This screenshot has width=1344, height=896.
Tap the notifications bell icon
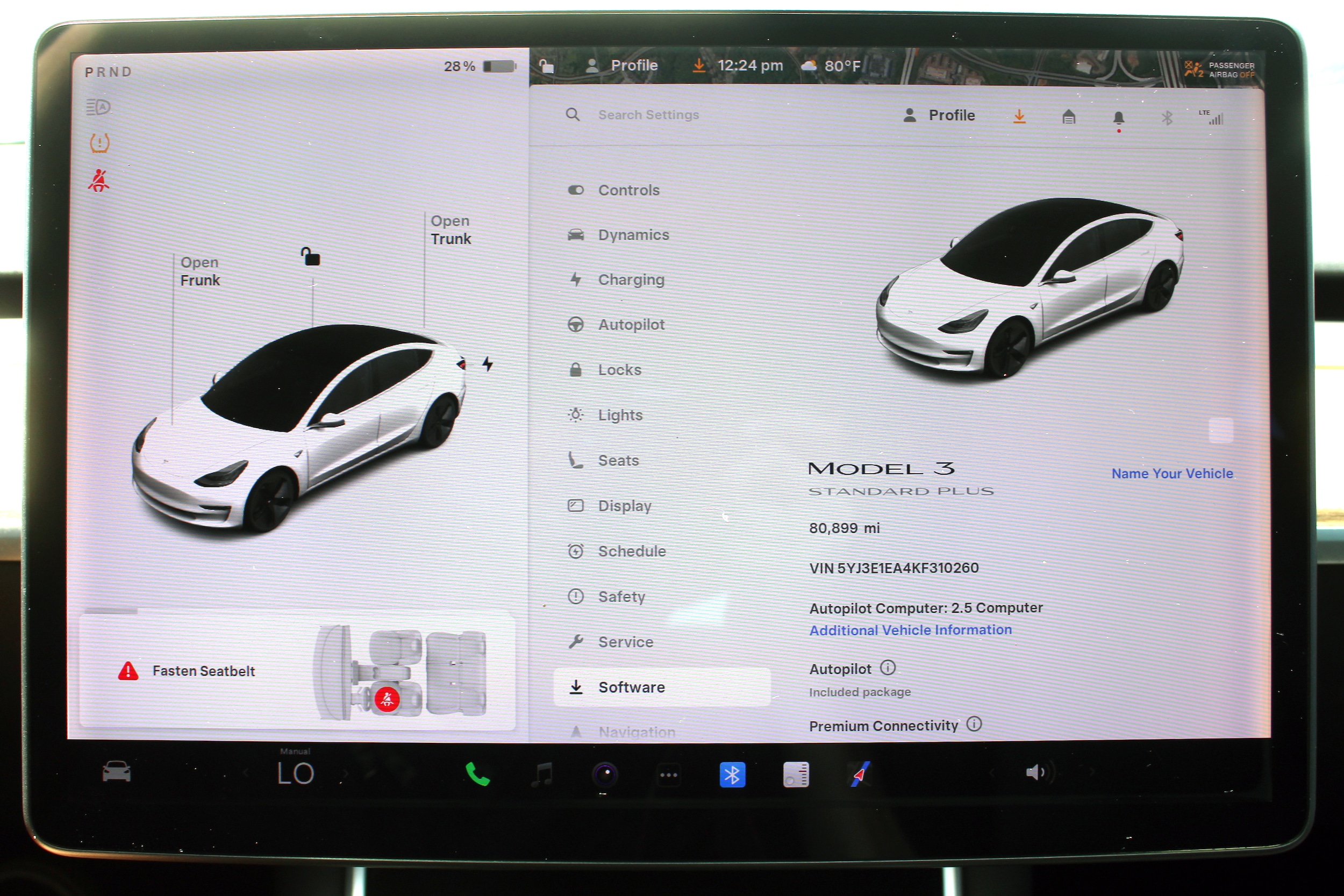(1118, 118)
